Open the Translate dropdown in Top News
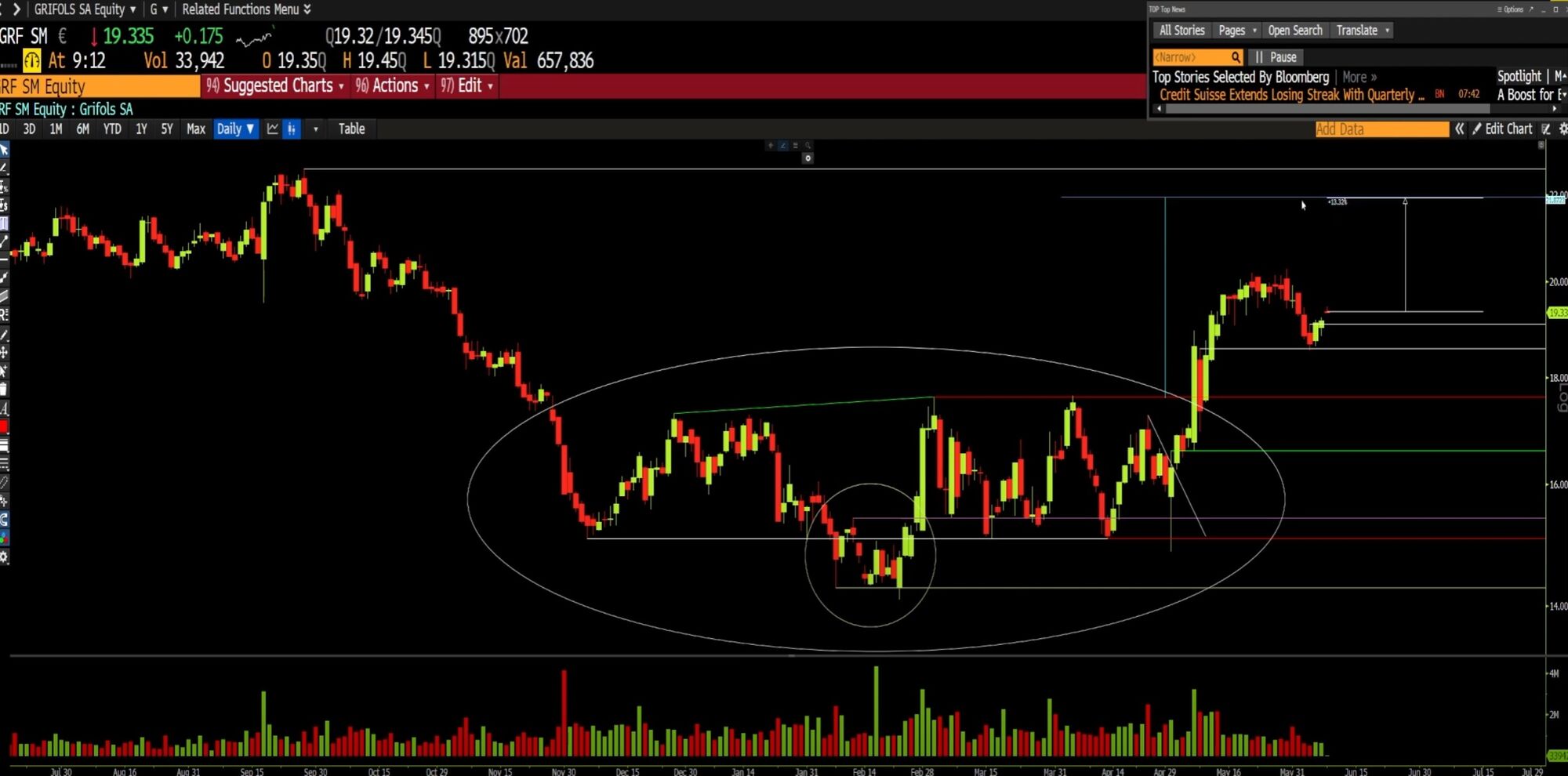 click(x=1363, y=31)
